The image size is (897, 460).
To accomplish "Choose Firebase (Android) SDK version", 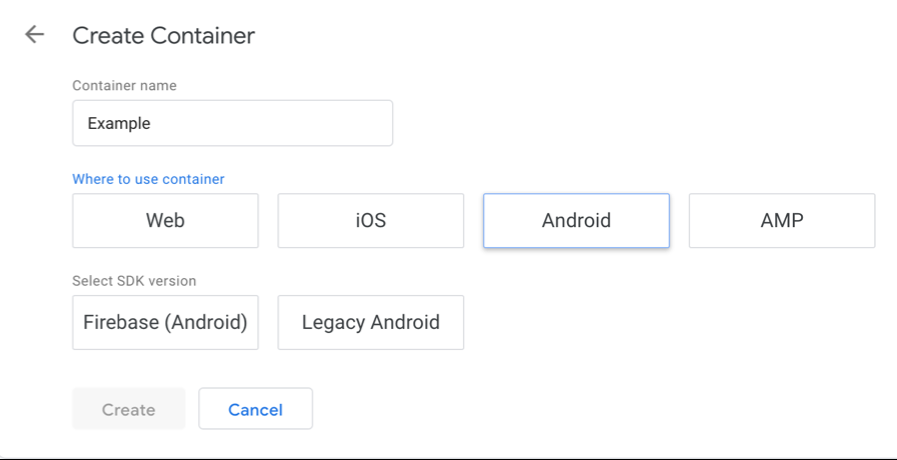I will (x=165, y=322).
